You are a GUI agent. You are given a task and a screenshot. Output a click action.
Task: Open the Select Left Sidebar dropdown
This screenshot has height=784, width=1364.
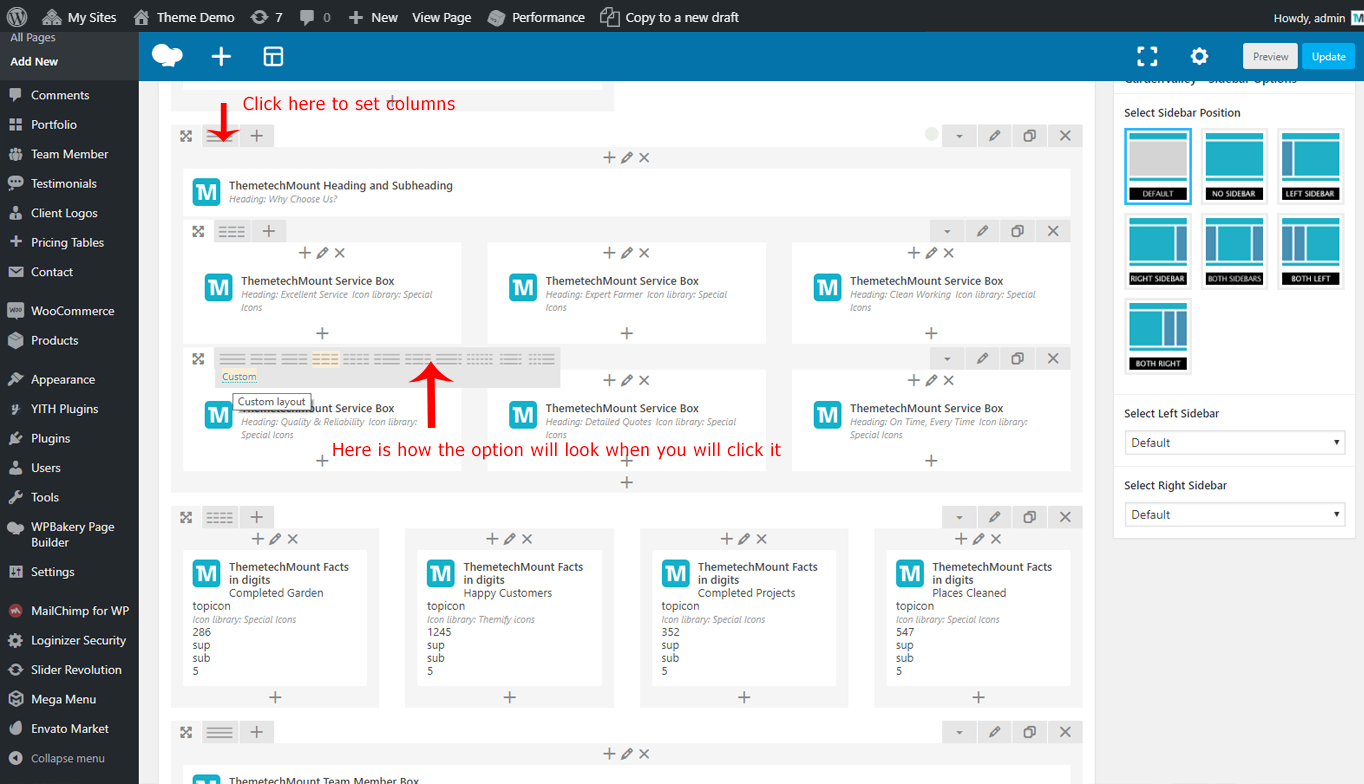[1234, 442]
